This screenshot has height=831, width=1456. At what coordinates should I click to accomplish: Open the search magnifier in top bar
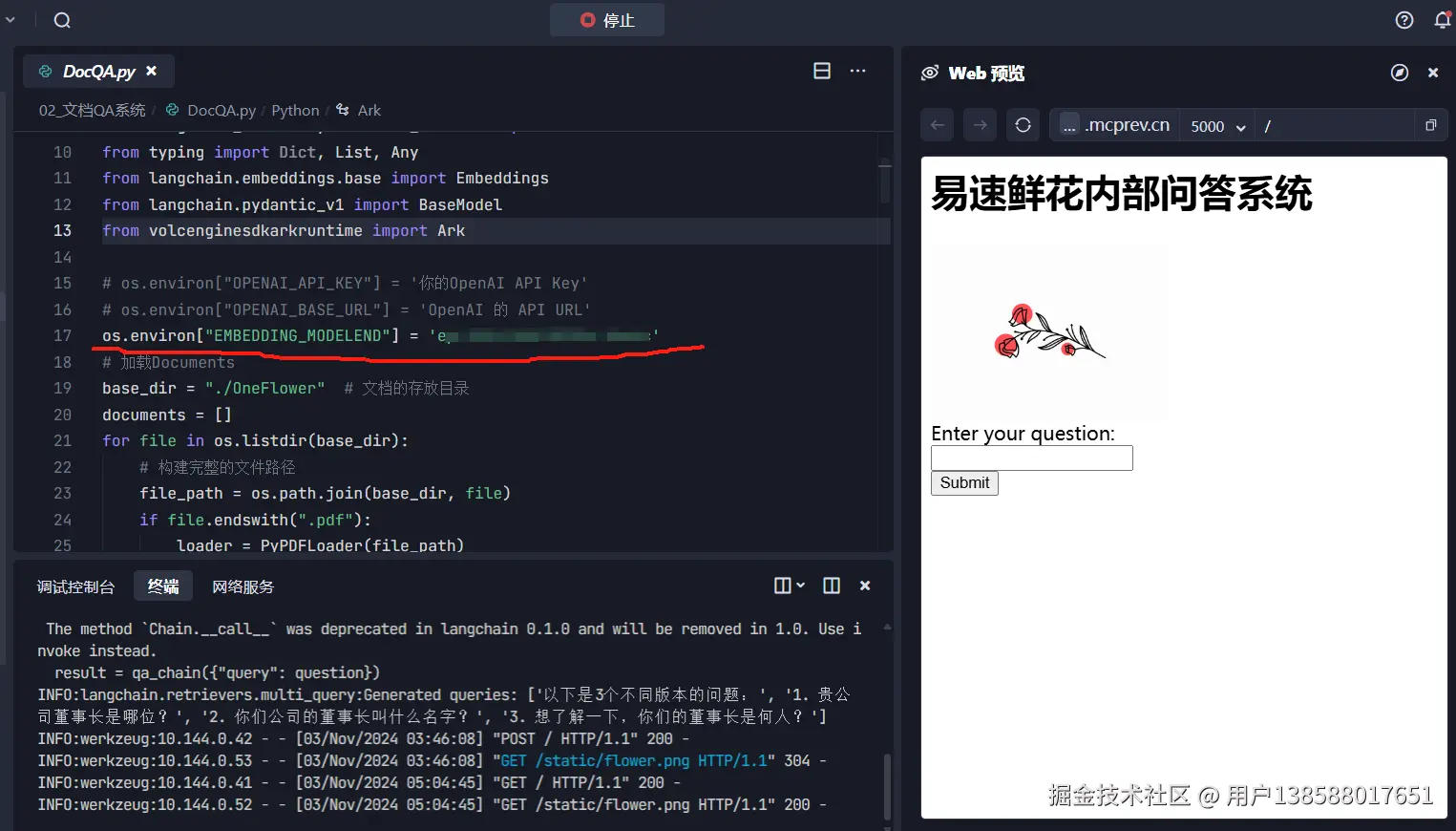62,20
